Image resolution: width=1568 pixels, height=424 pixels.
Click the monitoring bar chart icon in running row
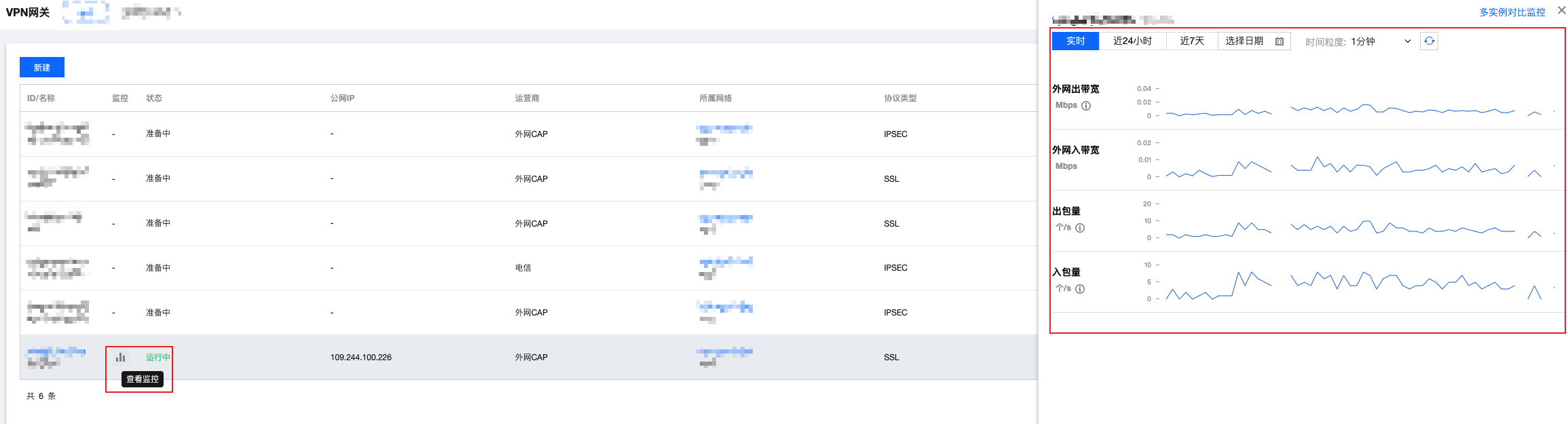(120, 357)
